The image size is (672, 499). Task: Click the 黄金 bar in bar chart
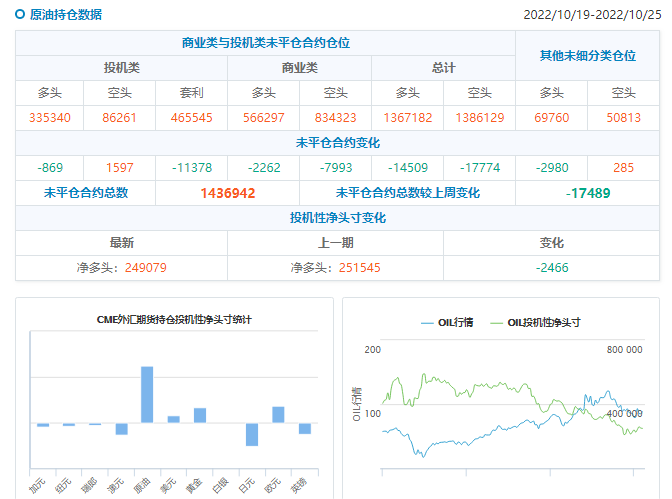(x=200, y=415)
